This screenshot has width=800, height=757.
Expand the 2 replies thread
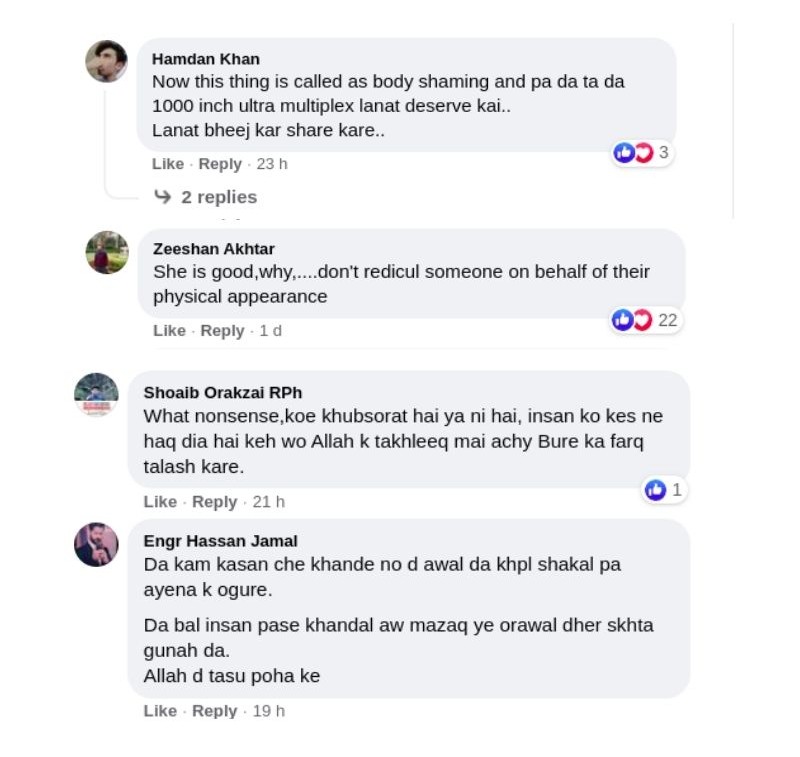click(218, 197)
